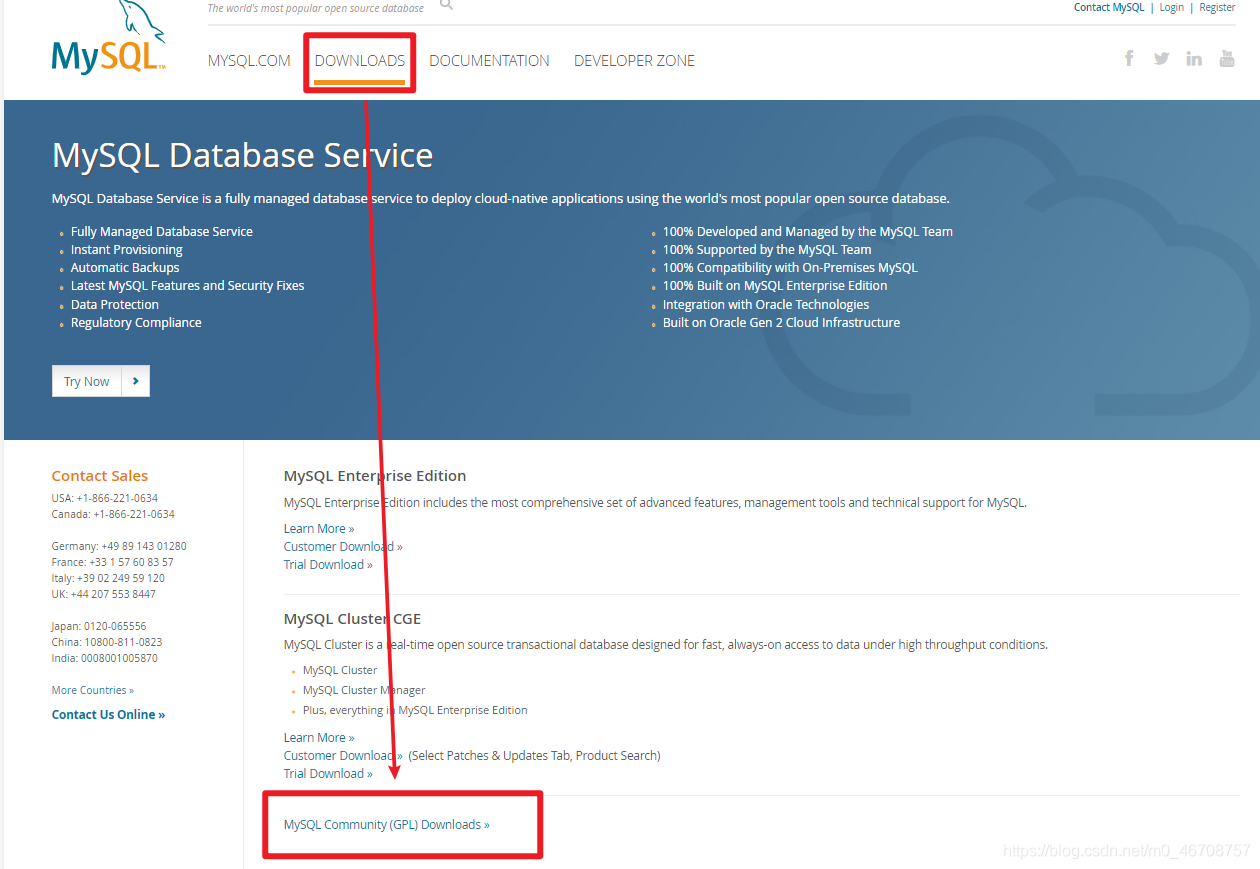Click 'Fully Managed Database Service' bullet

162,231
